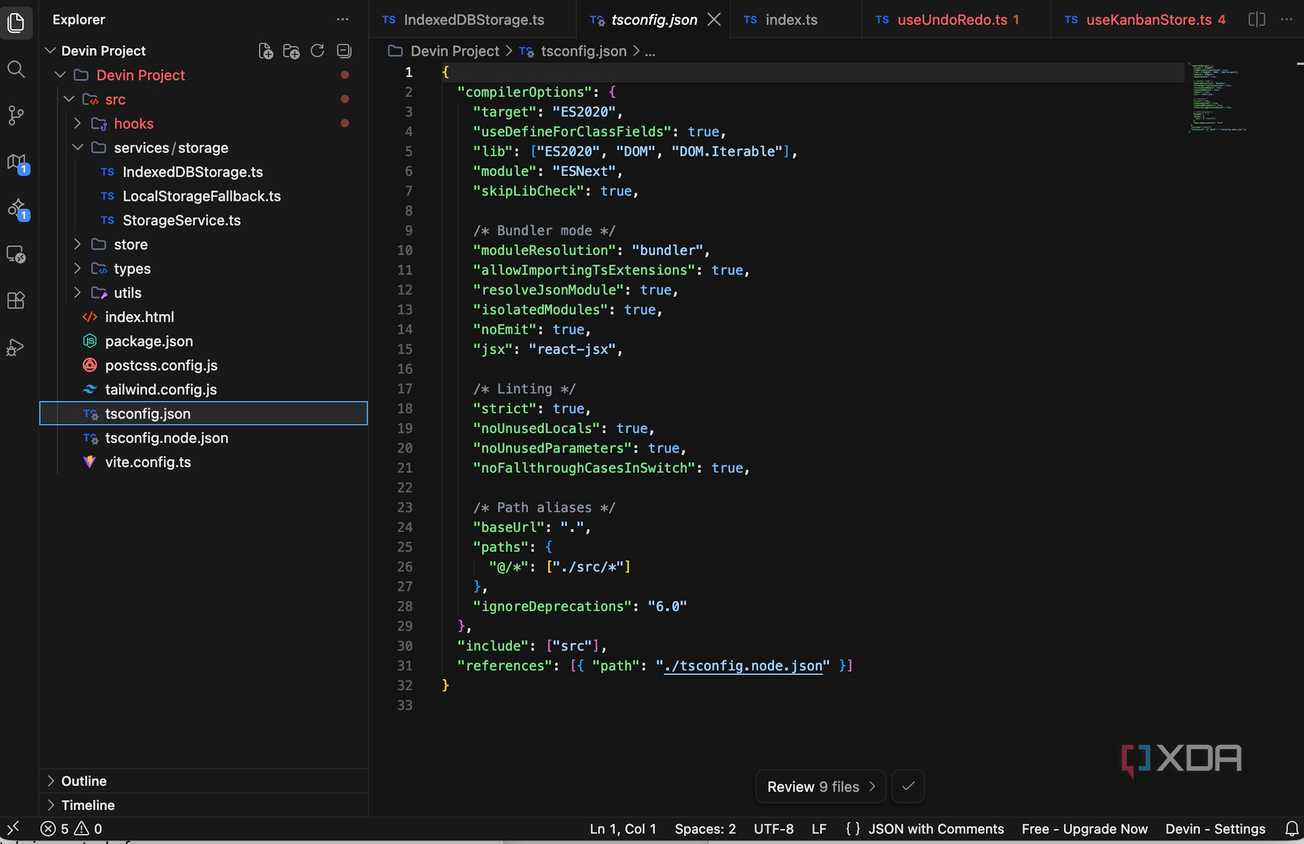Viewport: 1304px width, 844px height.
Task: Change indentation via Spaces: 2
Action: [705, 829]
